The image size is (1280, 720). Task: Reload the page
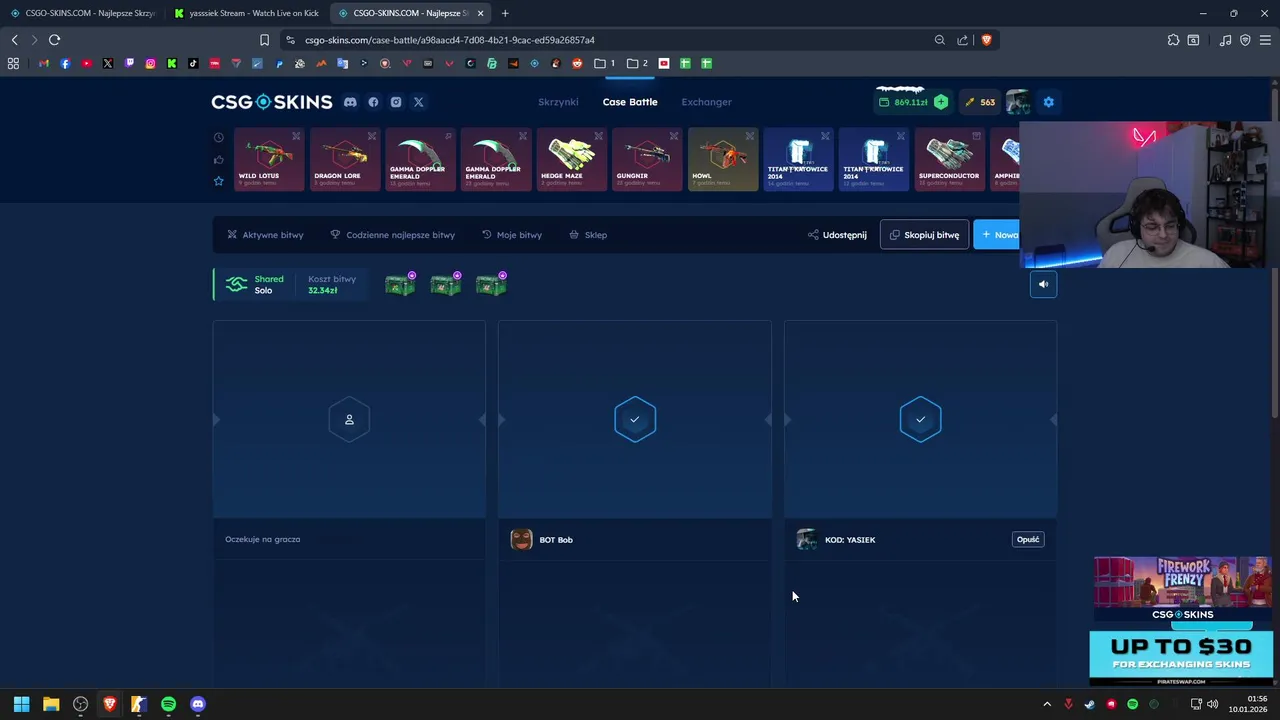click(x=54, y=40)
